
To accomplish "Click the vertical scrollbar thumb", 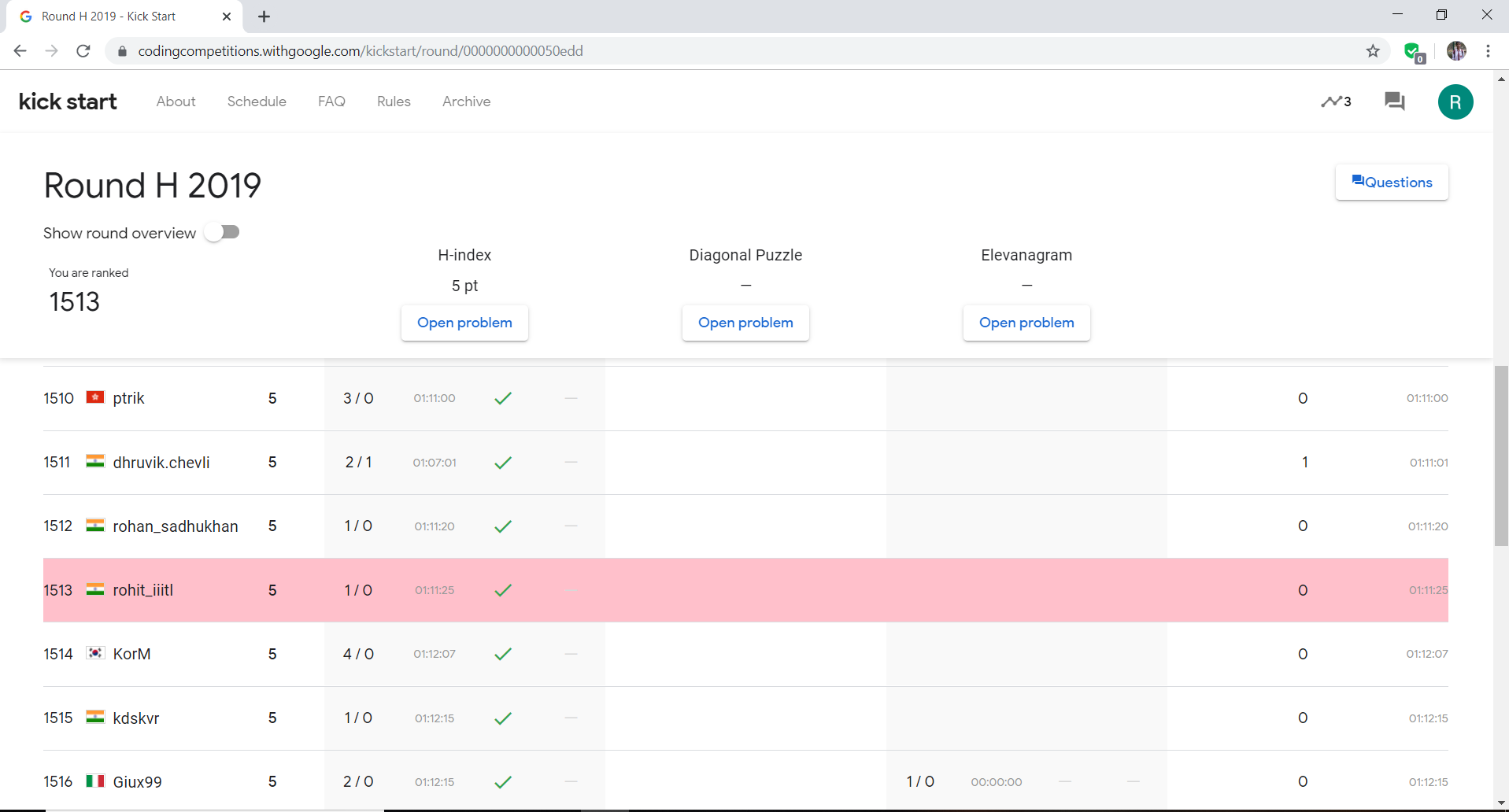I will [1501, 456].
